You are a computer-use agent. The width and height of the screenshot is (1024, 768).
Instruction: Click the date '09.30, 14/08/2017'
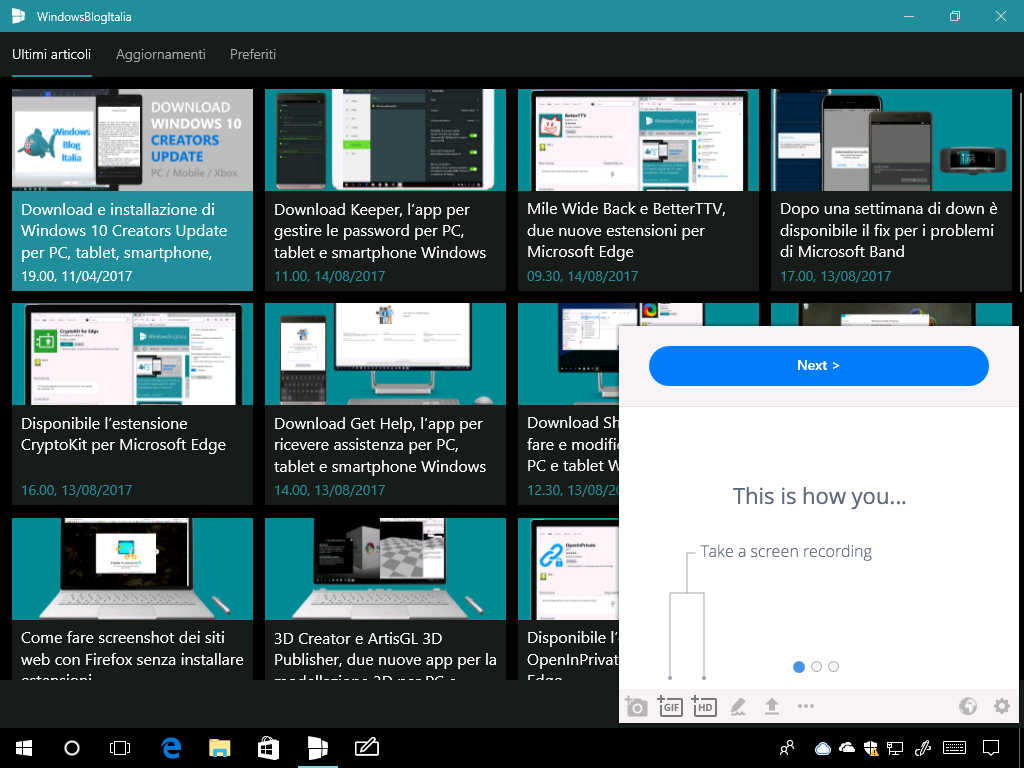(583, 276)
